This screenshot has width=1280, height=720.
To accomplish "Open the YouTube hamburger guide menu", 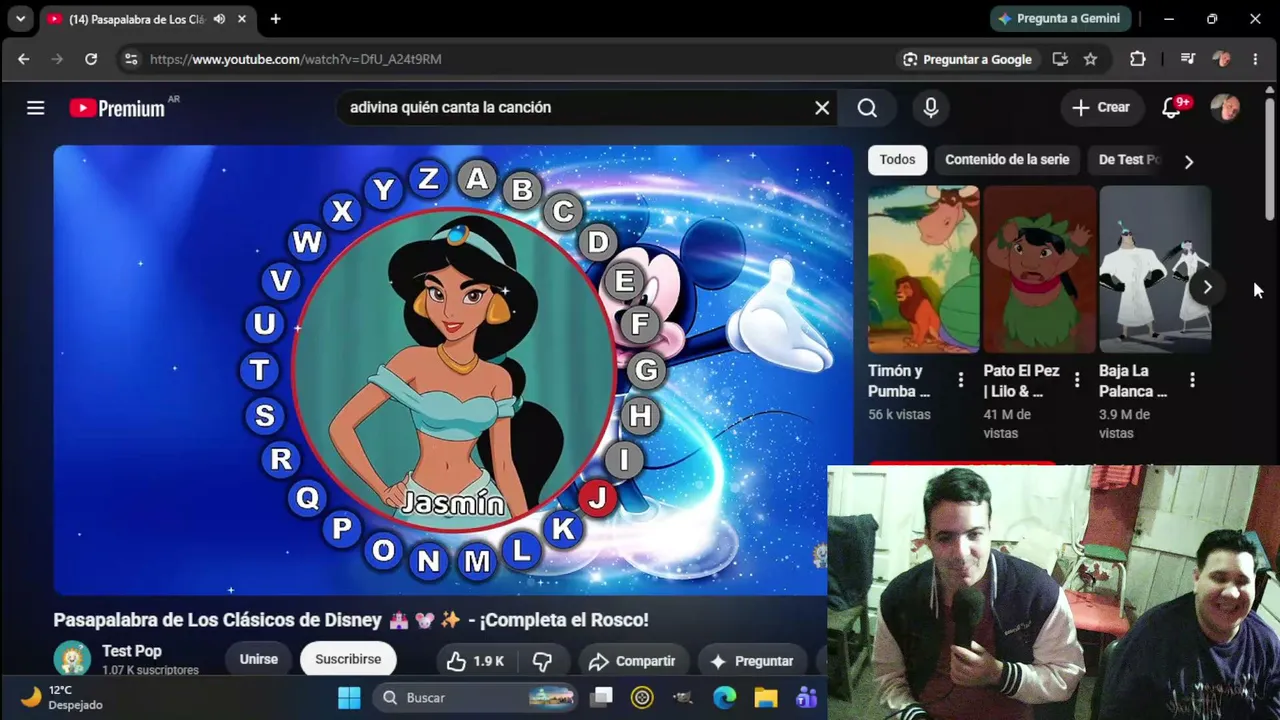I will pos(36,108).
